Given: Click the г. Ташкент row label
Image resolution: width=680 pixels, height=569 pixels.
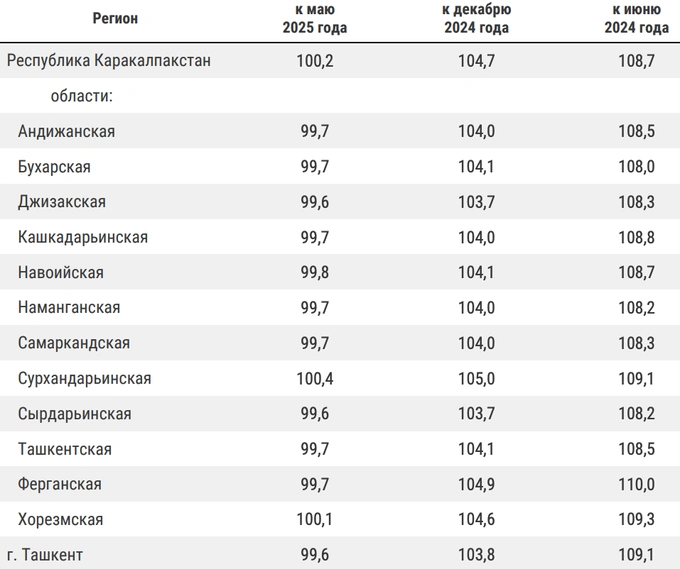Looking at the screenshot, I should tap(45, 555).
